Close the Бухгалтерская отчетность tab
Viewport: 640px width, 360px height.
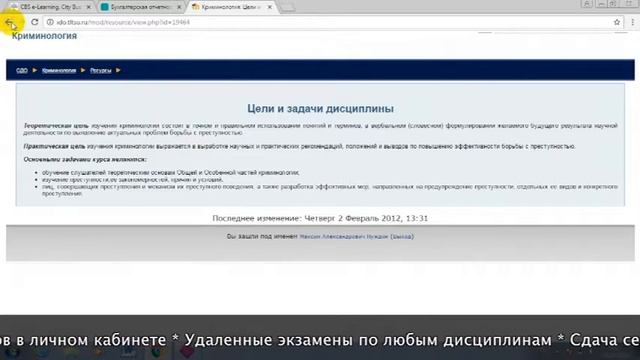pos(179,7)
